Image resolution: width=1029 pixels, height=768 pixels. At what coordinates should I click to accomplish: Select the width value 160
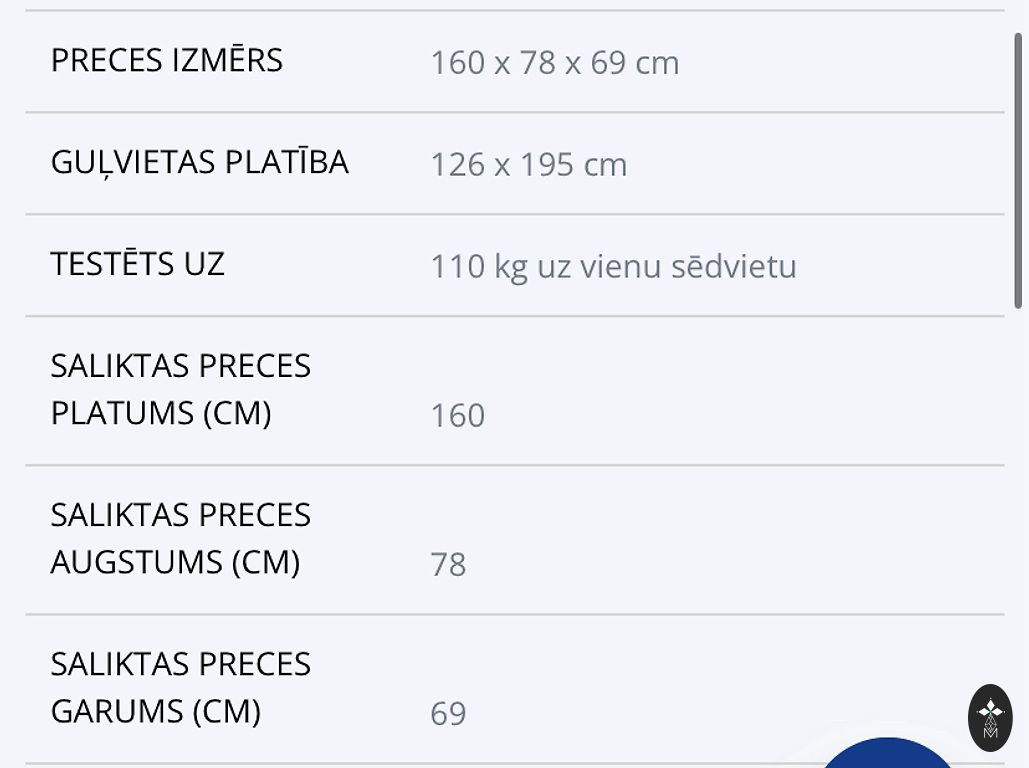click(x=457, y=415)
